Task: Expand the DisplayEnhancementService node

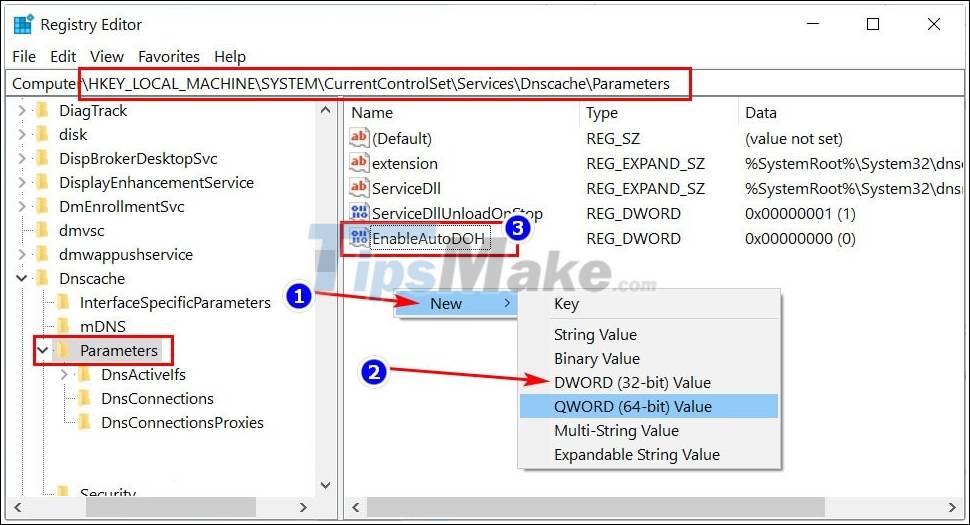Action: coord(22,182)
